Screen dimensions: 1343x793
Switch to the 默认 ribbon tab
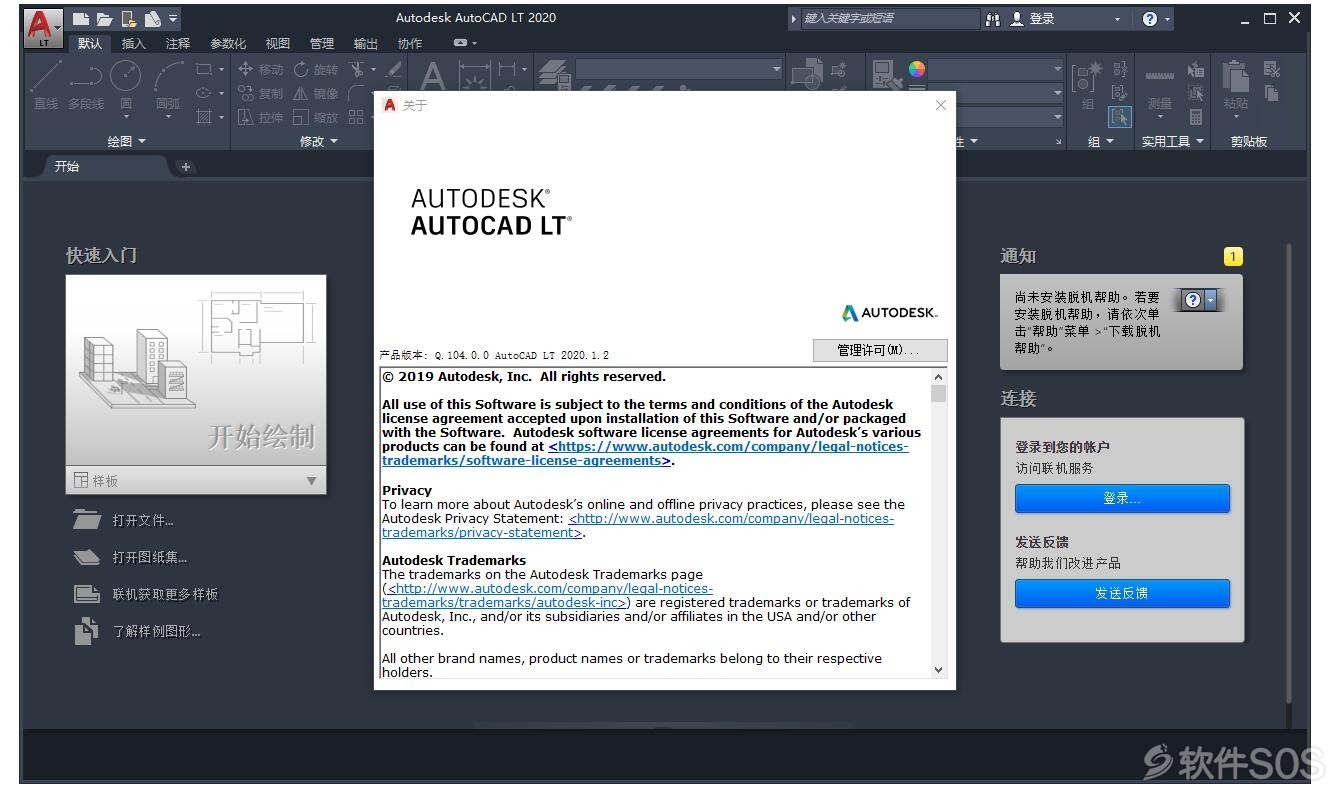(x=90, y=43)
